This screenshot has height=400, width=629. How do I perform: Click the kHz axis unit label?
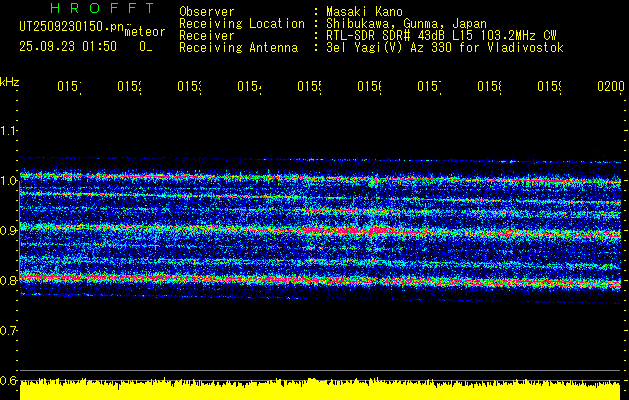click(x=9, y=82)
